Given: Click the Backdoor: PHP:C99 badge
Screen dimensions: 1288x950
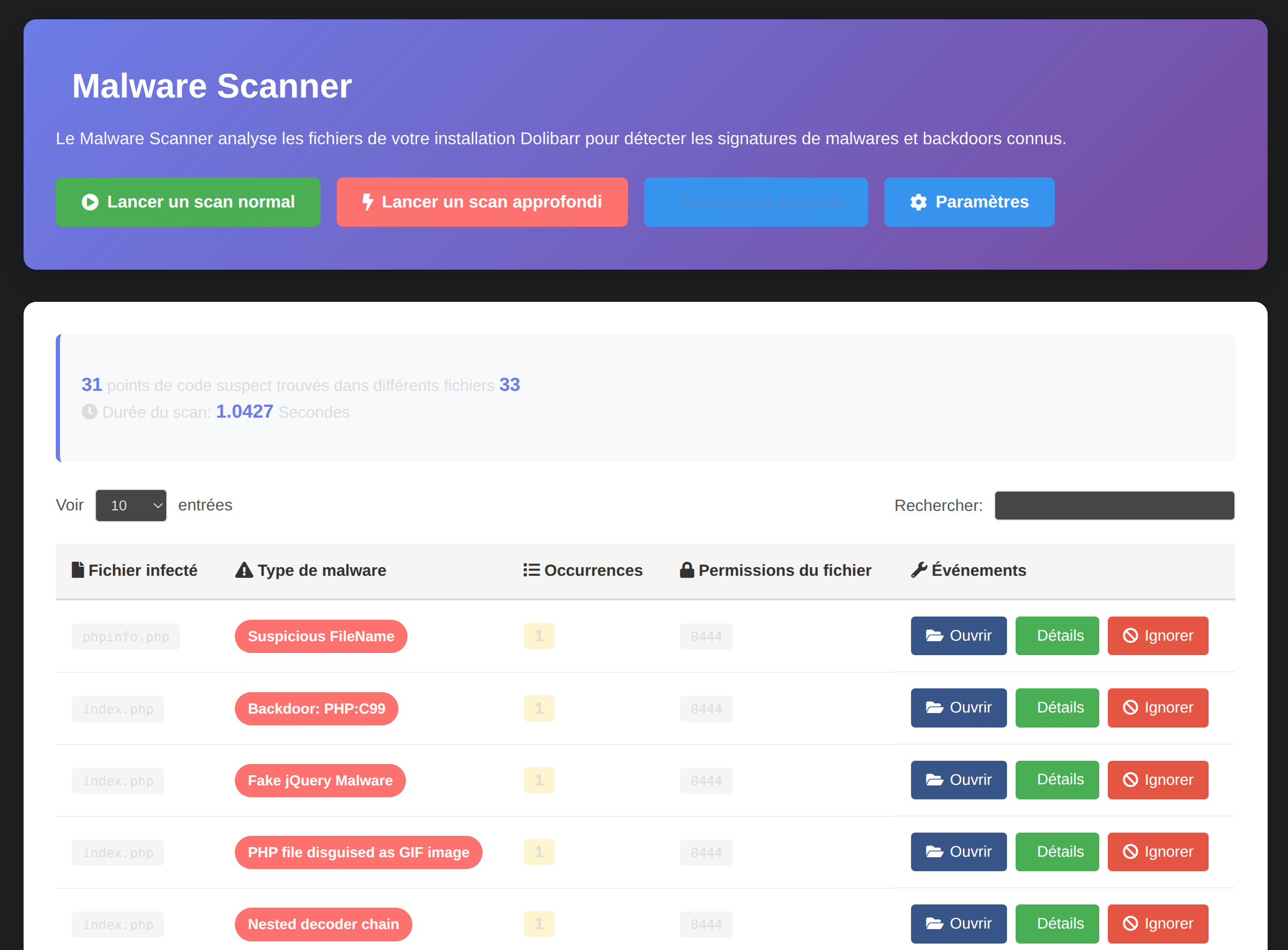Looking at the screenshot, I should point(316,708).
